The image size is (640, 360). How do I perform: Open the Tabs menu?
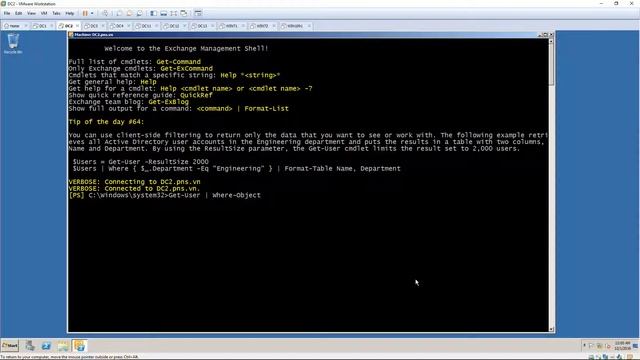[x=56, y=13]
